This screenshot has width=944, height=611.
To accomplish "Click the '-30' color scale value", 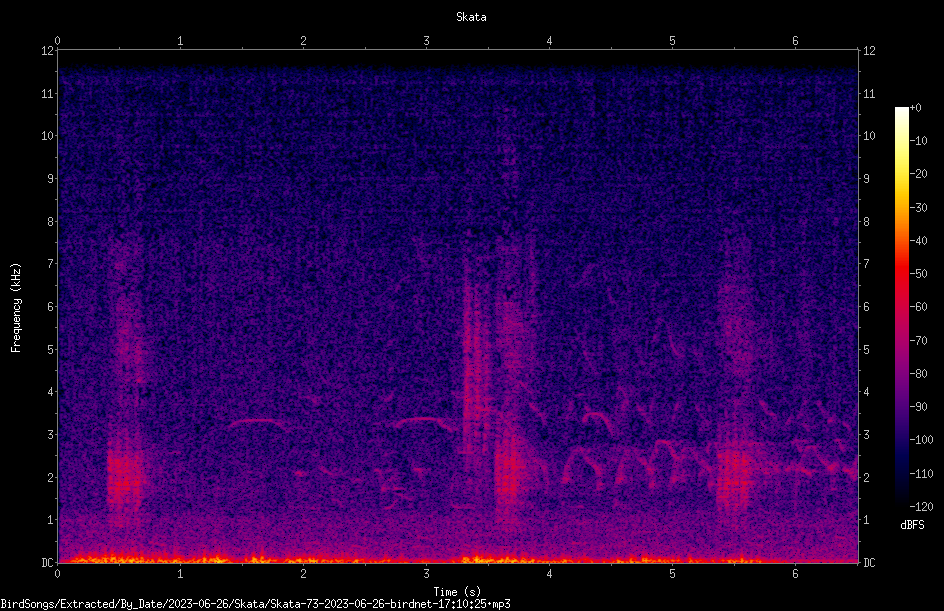I will pos(918,208).
